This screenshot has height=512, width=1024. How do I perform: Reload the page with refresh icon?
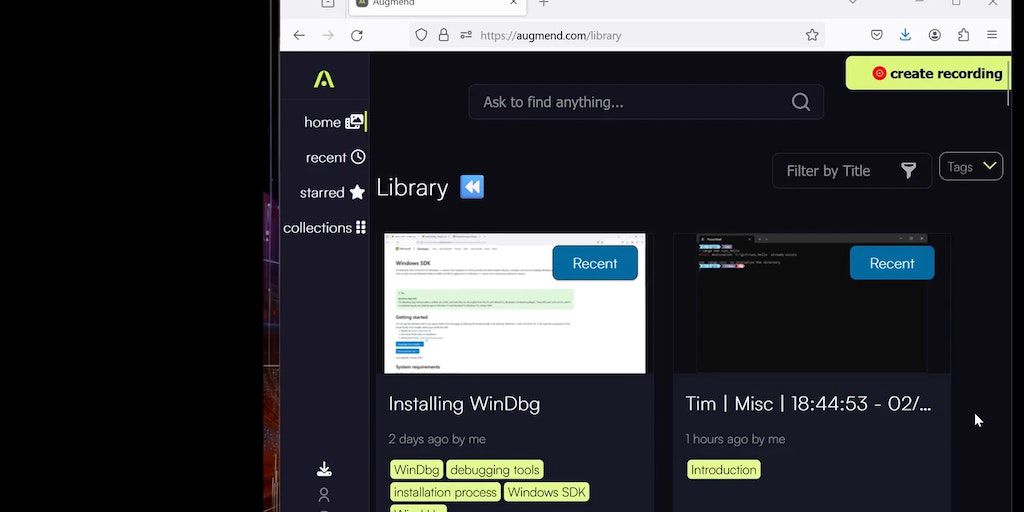(357, 35)
